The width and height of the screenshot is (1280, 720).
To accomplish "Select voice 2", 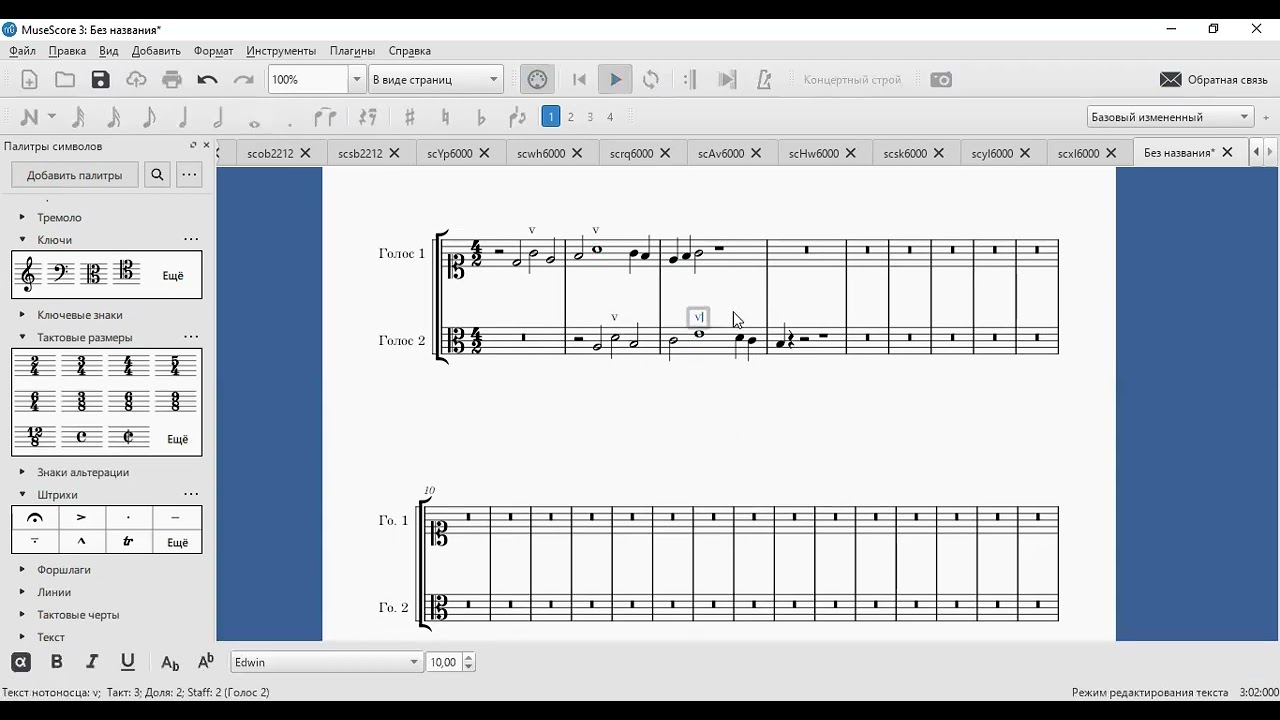I will click(571, 117).
